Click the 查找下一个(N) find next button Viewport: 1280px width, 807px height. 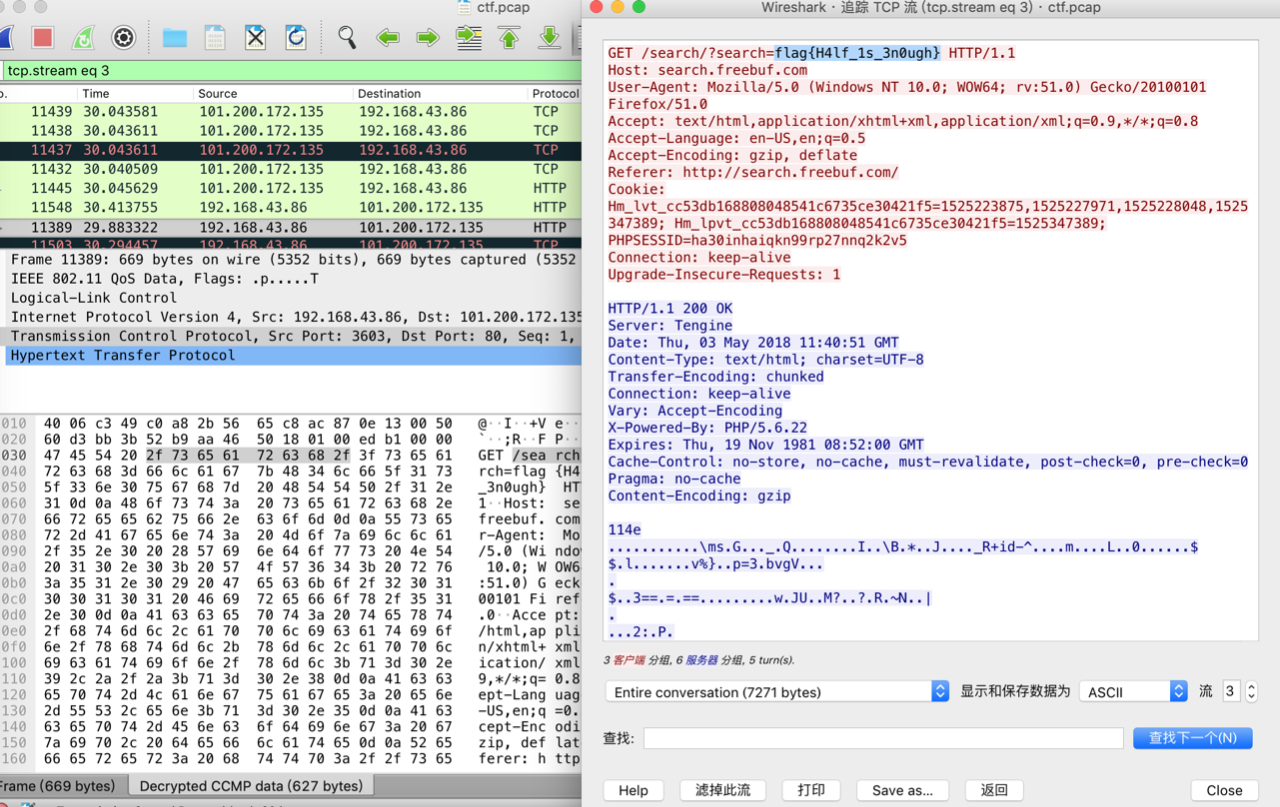(x=1193, y=738)
